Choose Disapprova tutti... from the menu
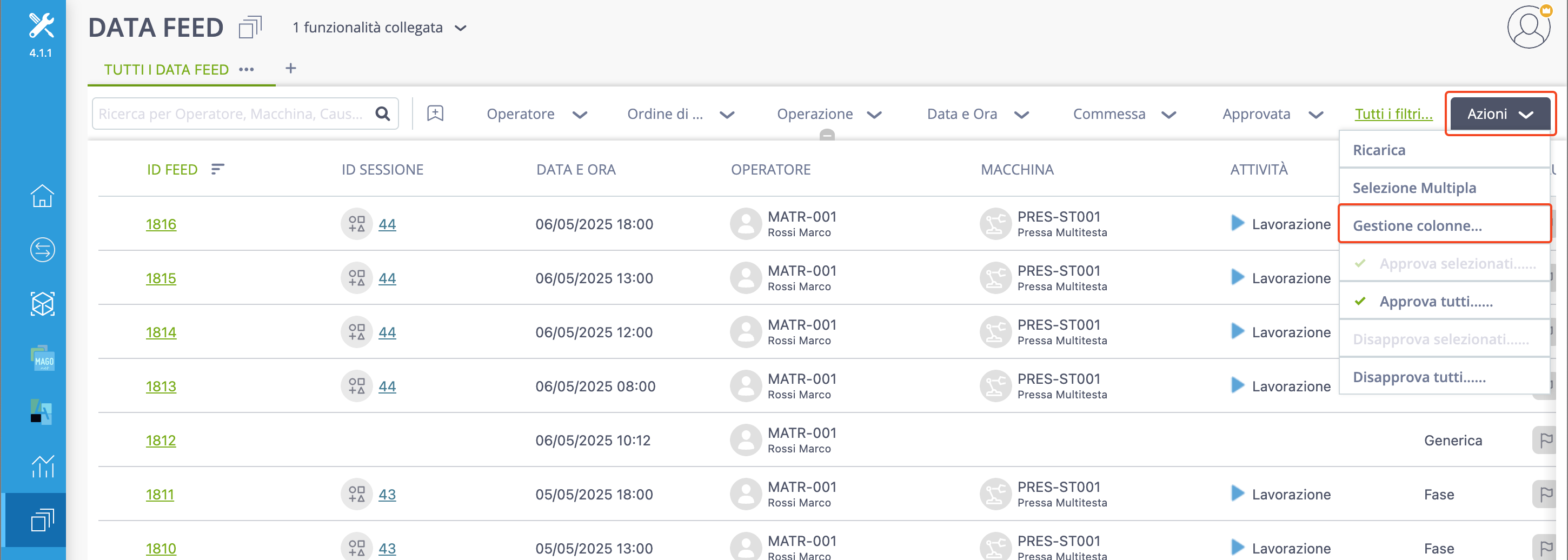Viewport: 1568px width, 560px height. coord(1444,377)
